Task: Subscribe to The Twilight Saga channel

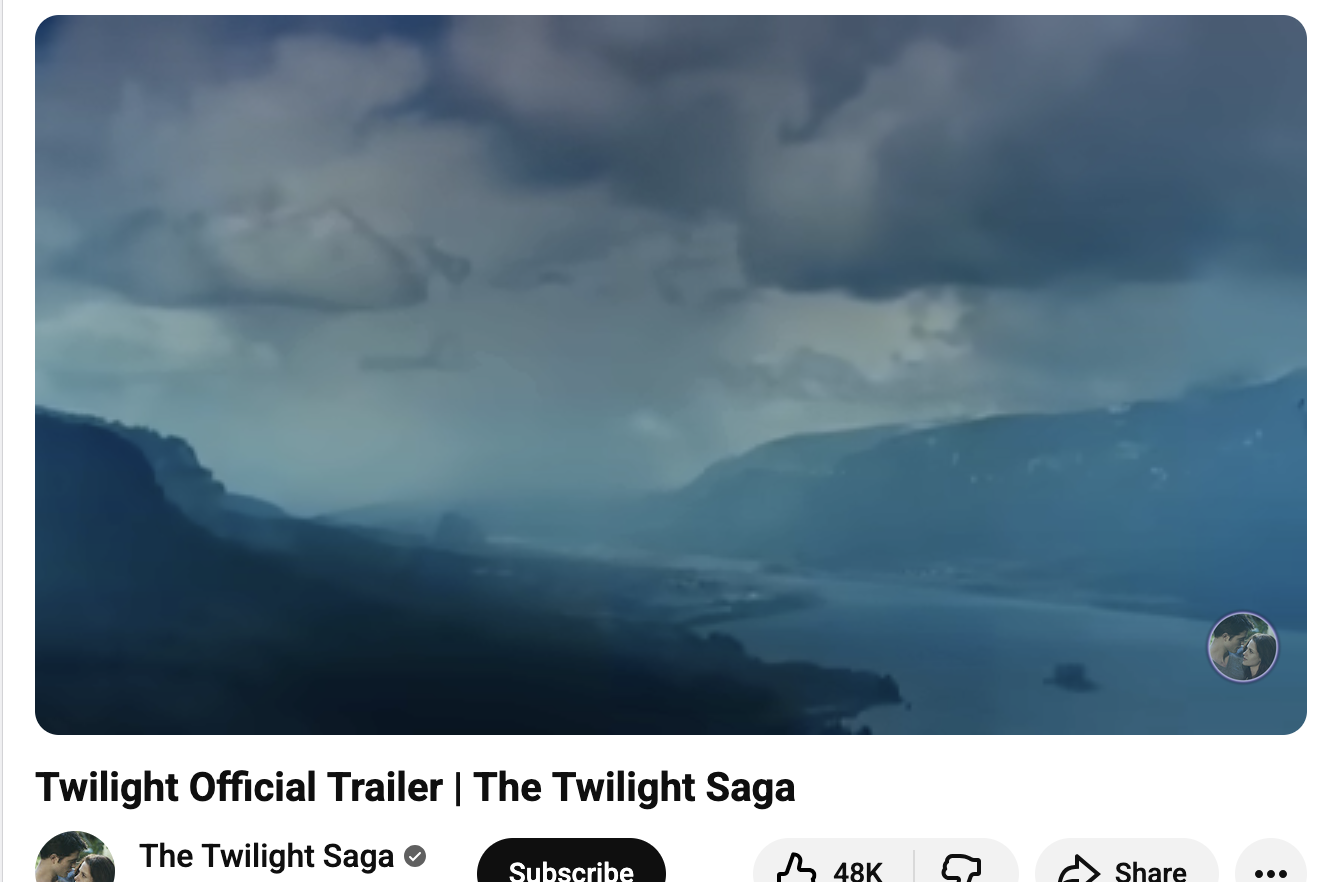Action: [571, 861]
